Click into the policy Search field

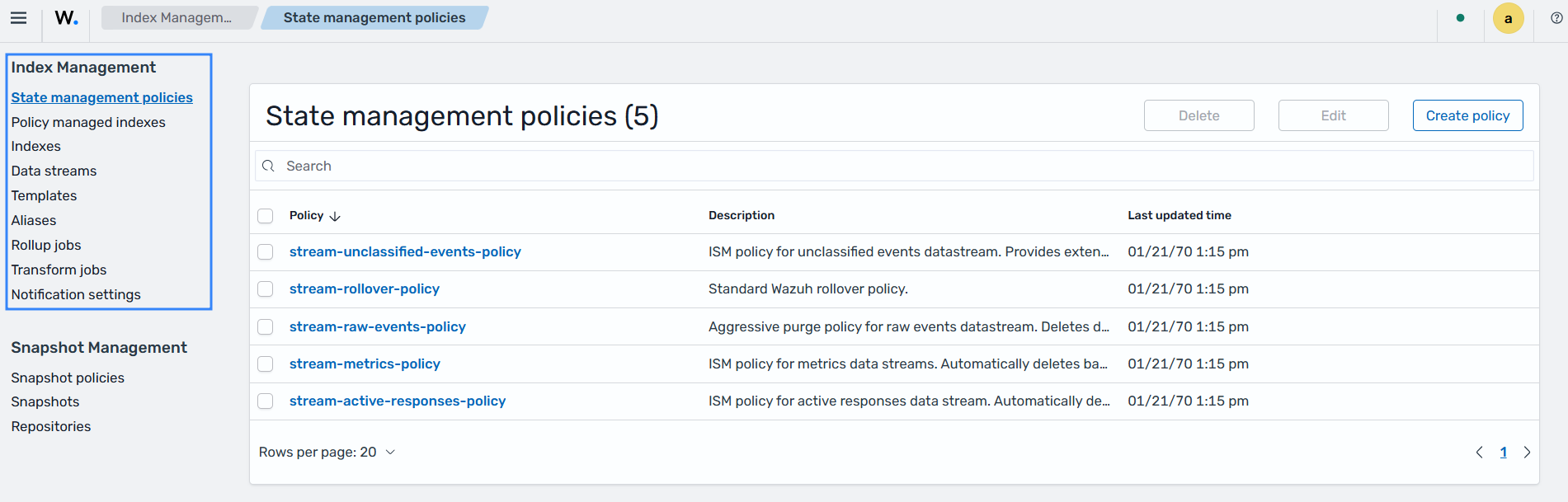click(x=894, y=166)
